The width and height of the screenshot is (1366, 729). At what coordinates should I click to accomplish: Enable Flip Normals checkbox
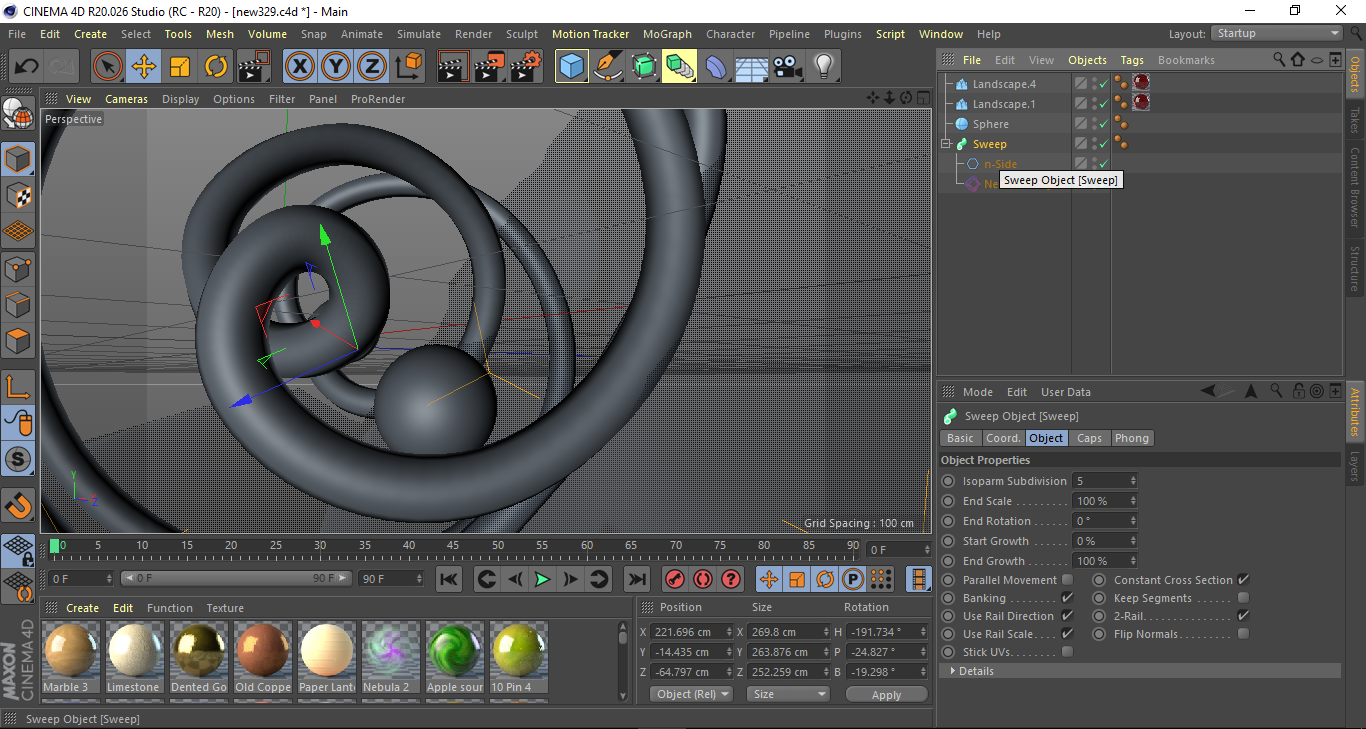pos(1243,634)
